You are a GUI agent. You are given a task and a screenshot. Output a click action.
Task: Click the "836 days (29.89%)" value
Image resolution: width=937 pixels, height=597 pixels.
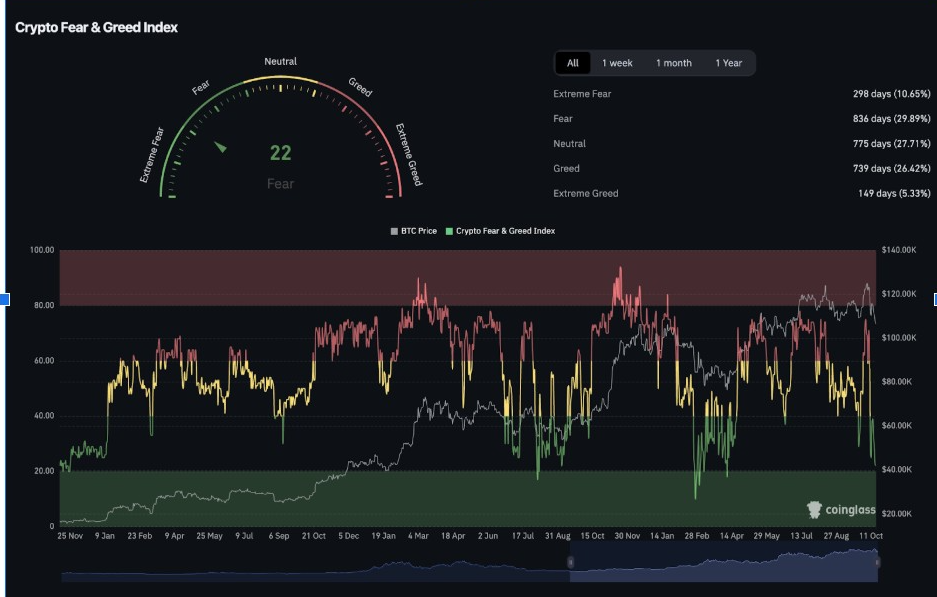point(892,119)
